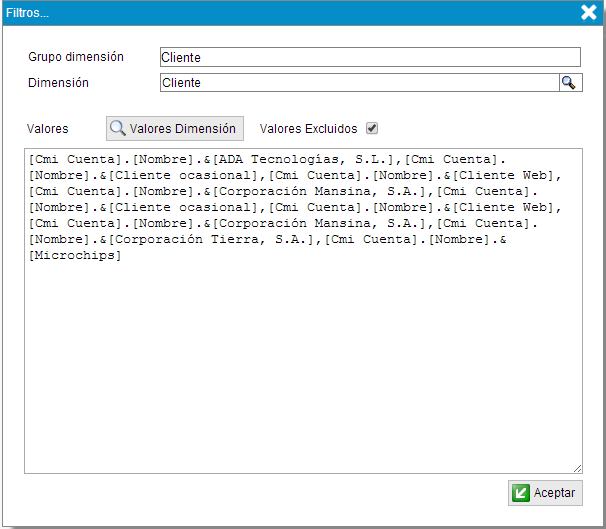
Task: Click the Filtros... title bar text
Action: (x=28, y=13)
